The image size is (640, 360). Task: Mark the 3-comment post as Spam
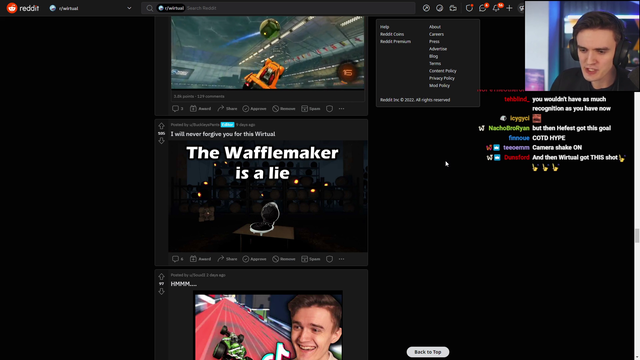point(311,109)
